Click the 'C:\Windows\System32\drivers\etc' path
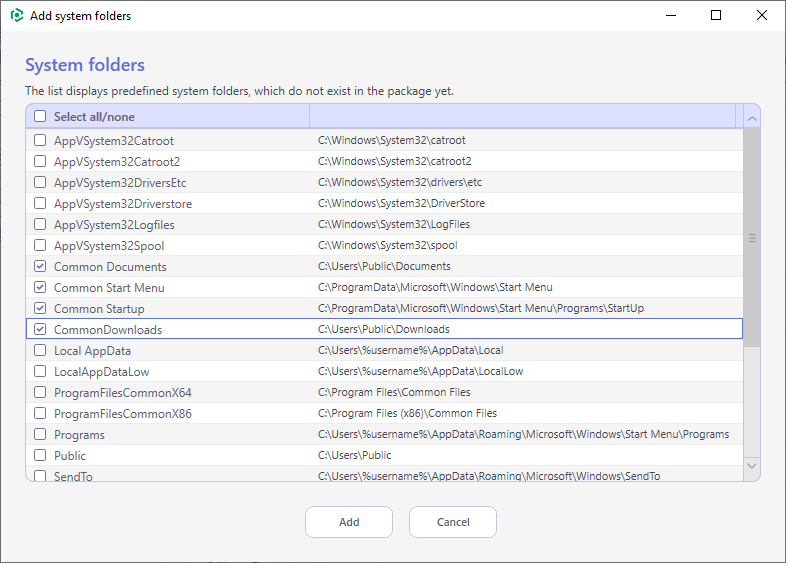The height and width of the screenshot is (563, 786). click(x=400, y=182)
